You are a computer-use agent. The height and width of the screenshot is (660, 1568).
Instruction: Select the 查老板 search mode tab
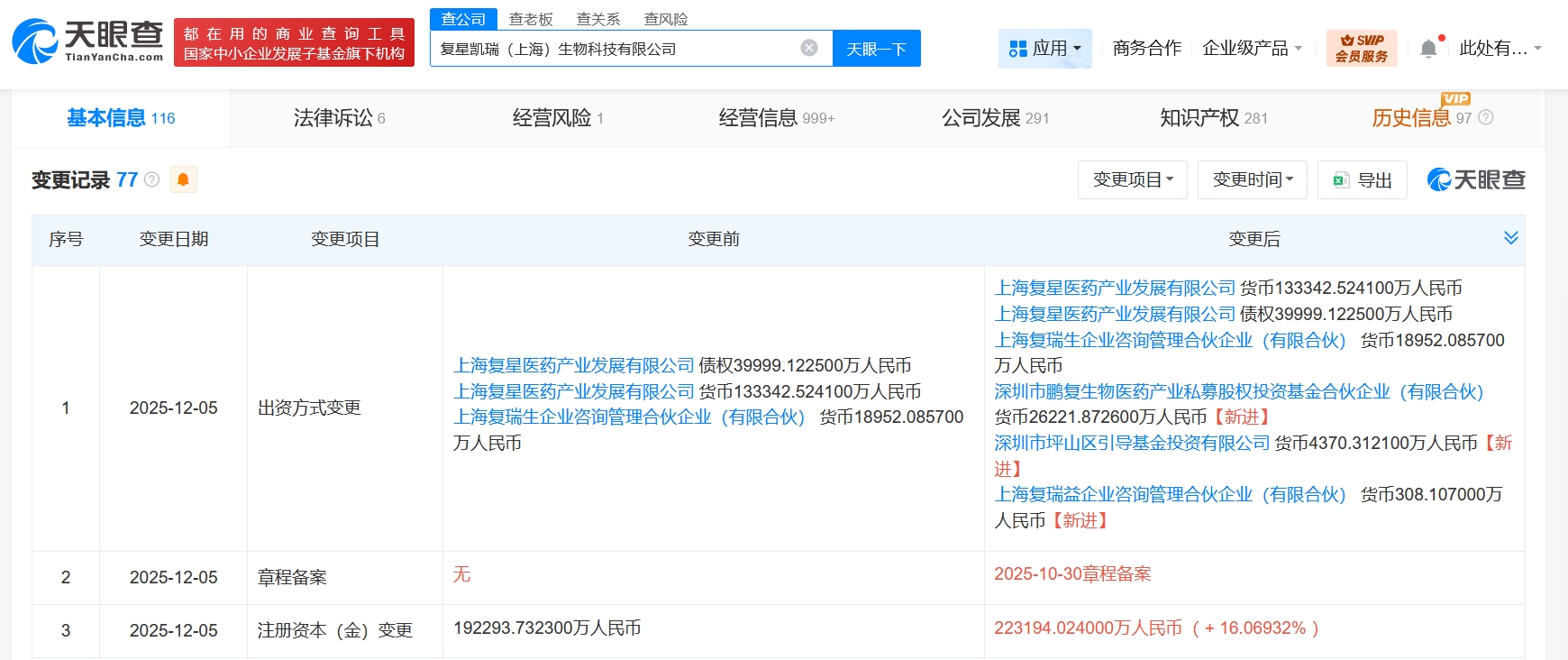[531, 19]
